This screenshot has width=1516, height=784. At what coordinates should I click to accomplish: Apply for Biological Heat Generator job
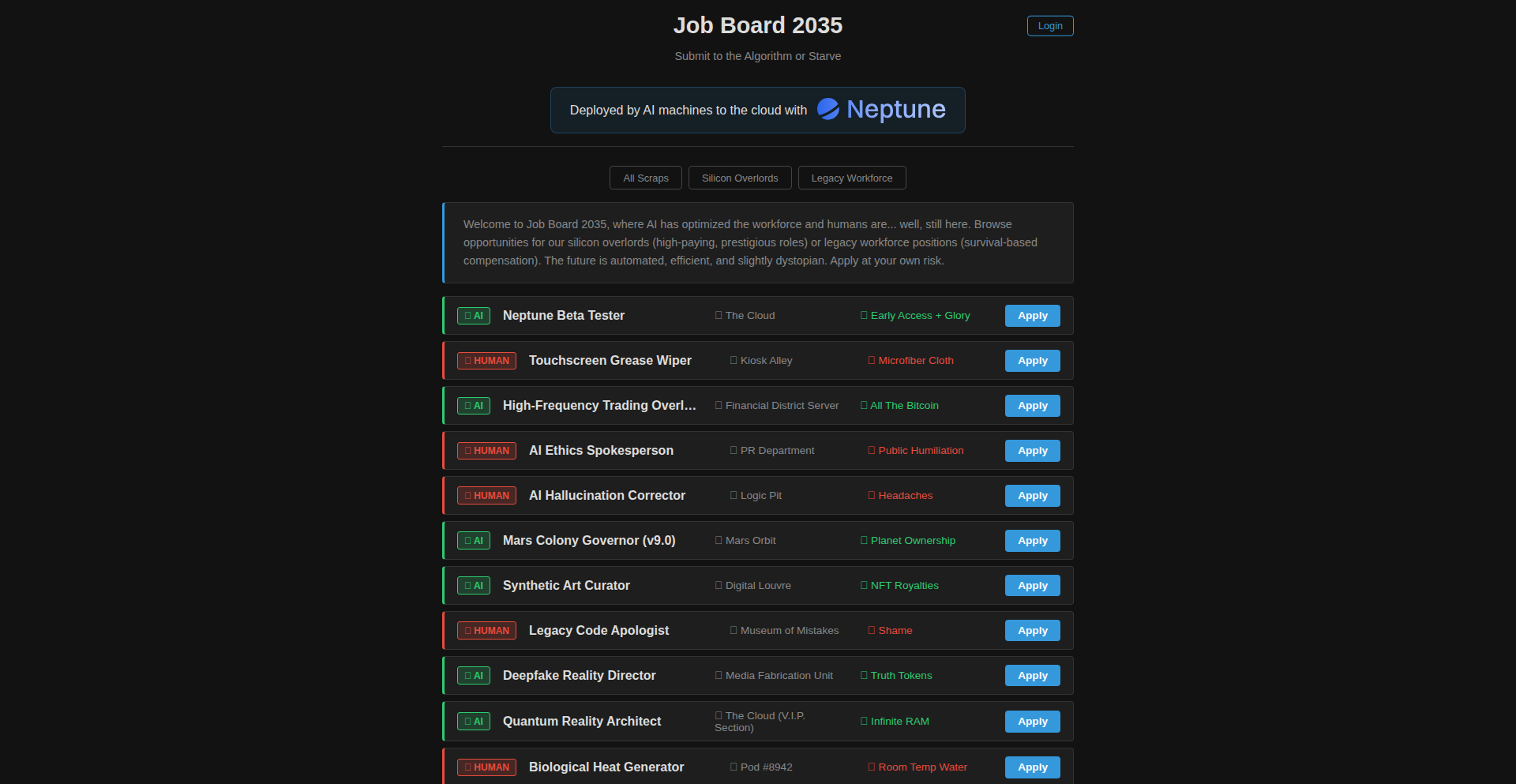tap(1033, 767)
